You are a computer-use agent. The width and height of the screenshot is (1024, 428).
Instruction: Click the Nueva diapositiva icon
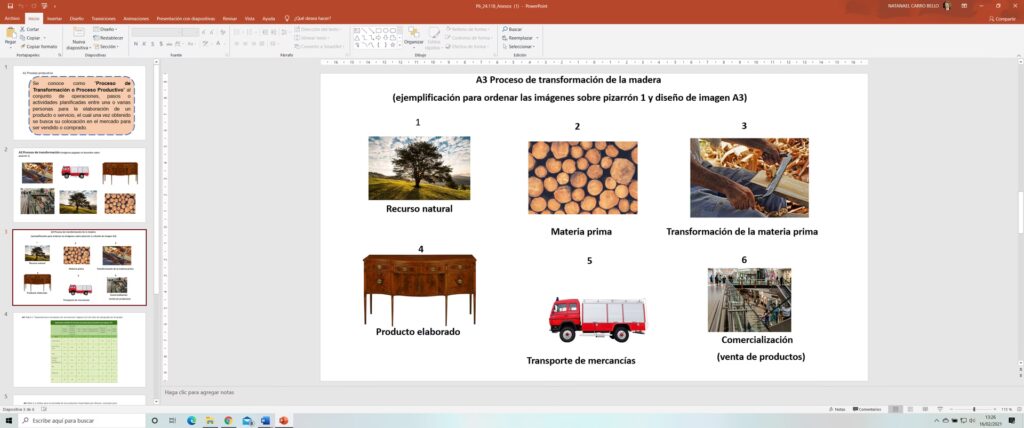pyautogui.click(x=78, y=33)
